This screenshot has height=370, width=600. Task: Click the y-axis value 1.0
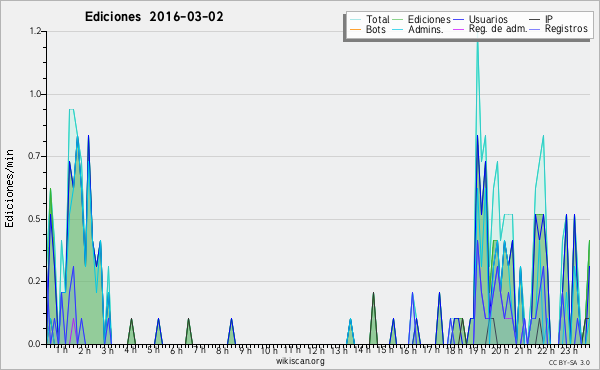[36, 94]
